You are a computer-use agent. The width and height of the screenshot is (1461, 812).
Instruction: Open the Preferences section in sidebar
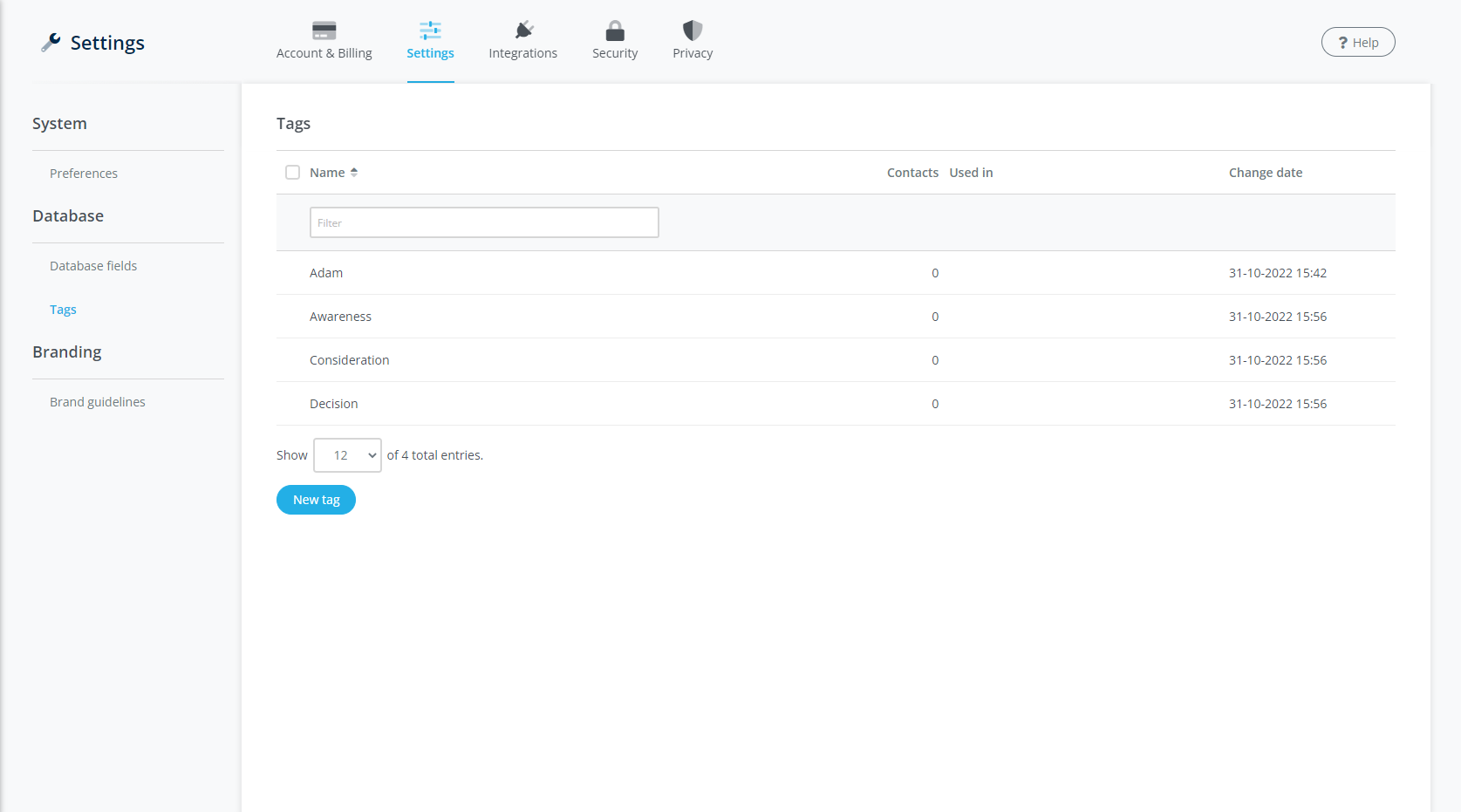84,174
